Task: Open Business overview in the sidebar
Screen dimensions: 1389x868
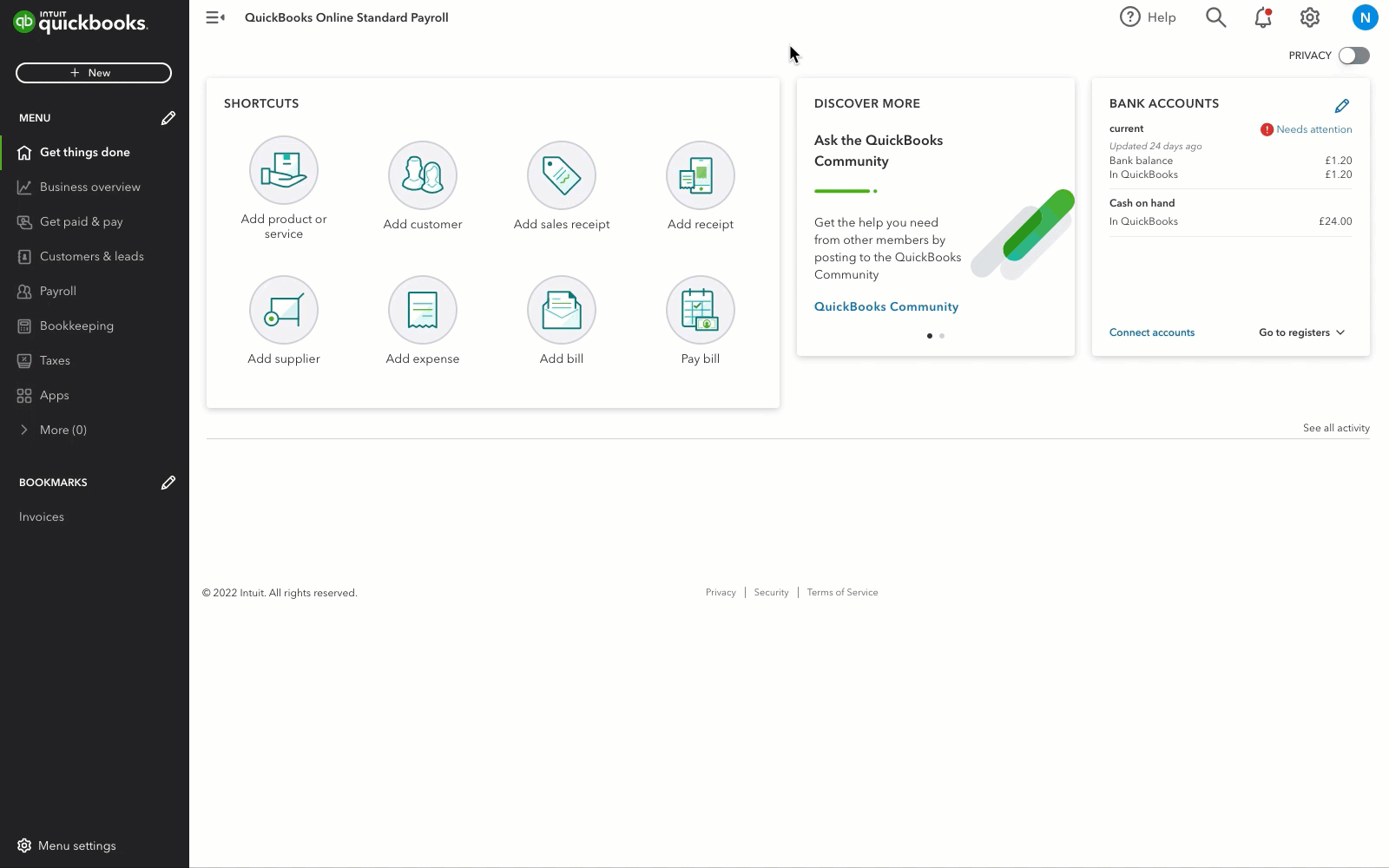Action: (90, 187)
